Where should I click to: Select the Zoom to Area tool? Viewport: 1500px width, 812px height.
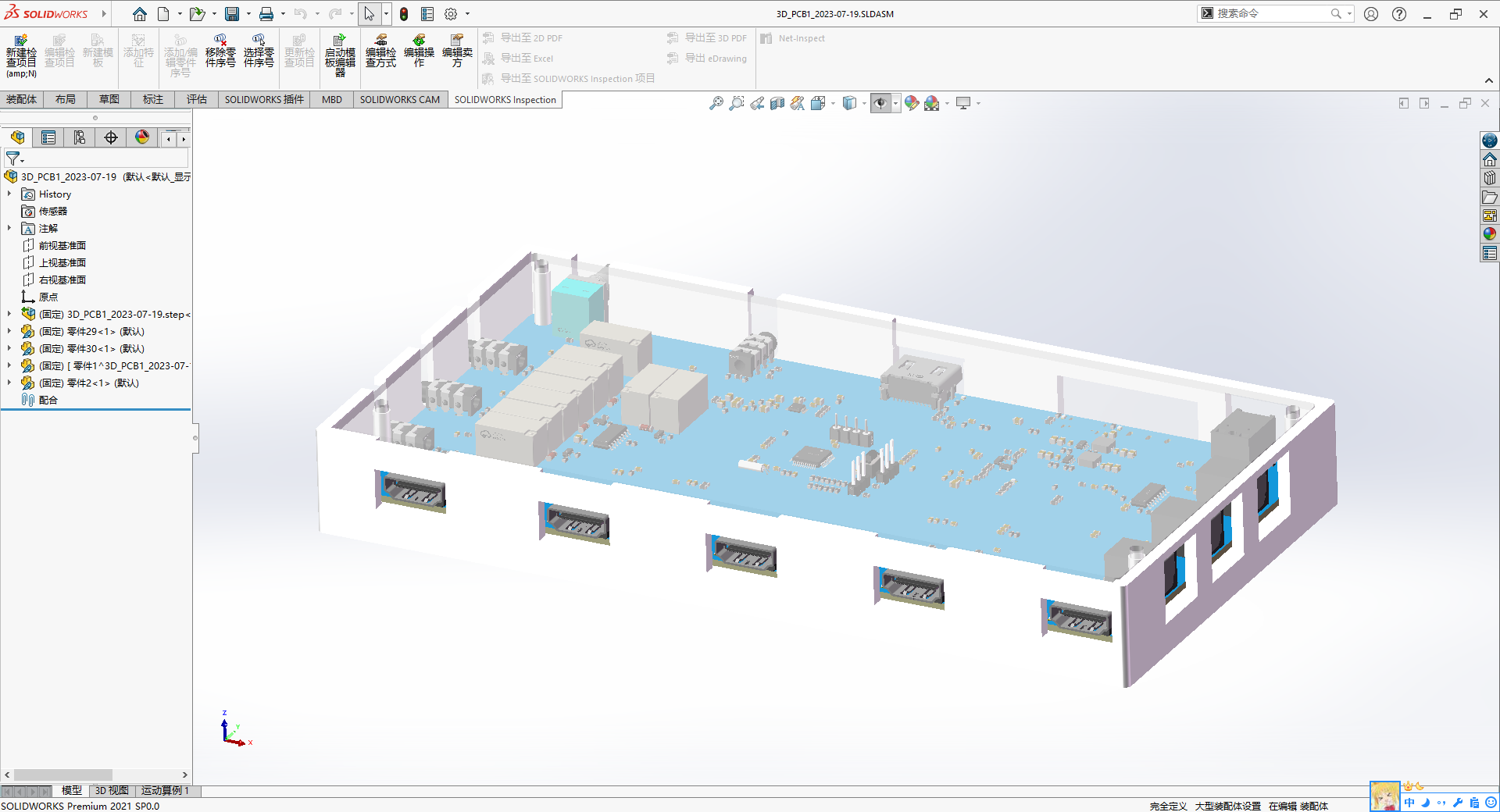tap(736, 103)
